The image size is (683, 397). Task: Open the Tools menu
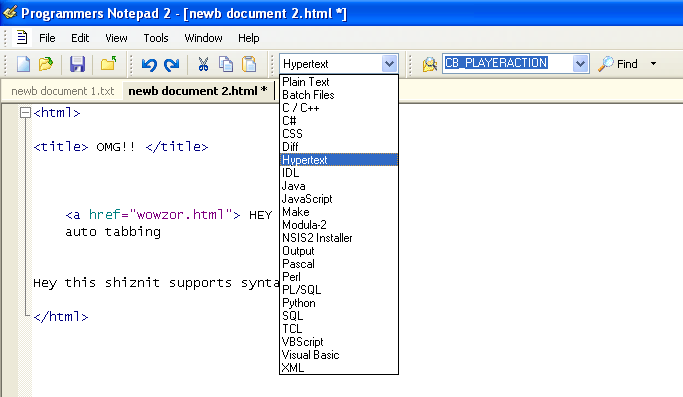click(x=156, y=38)
